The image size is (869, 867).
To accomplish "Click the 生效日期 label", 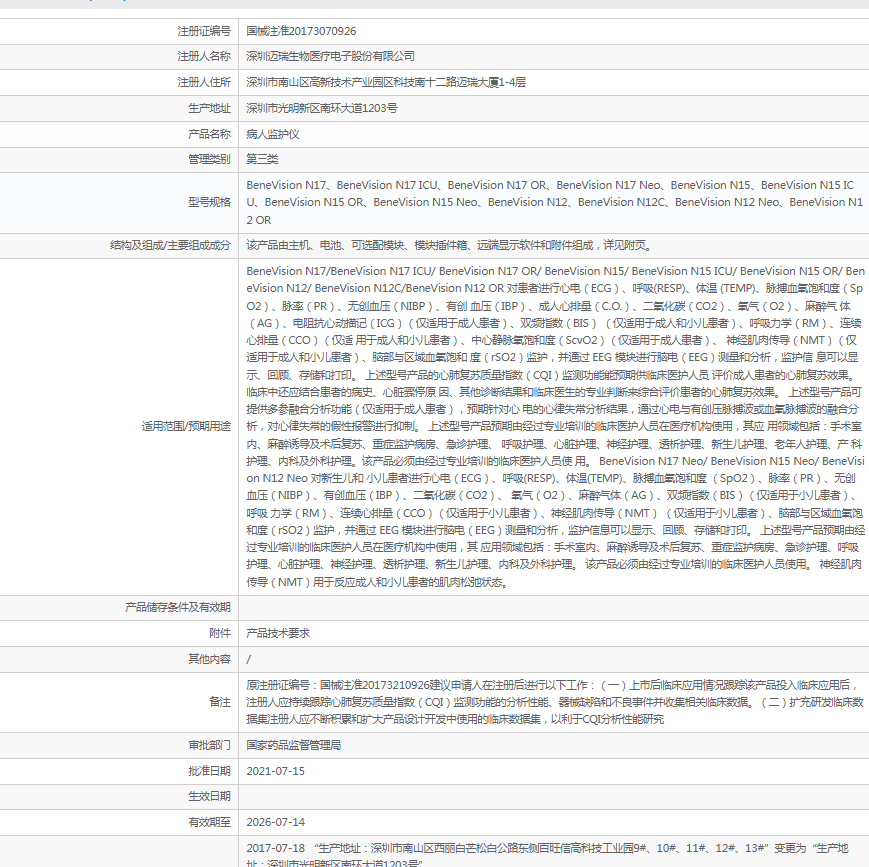I will (x=209, y=797).
